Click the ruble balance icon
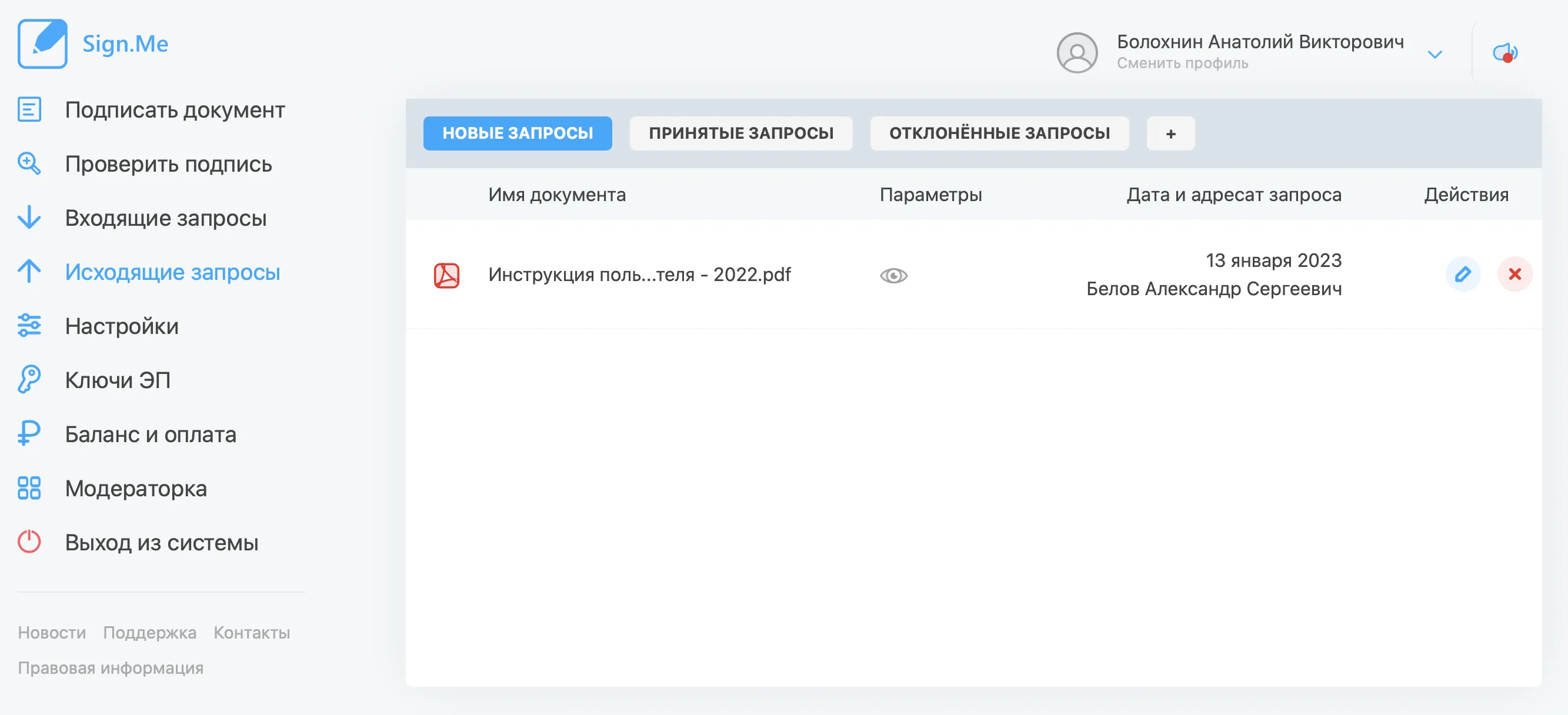 click(29, 434)
